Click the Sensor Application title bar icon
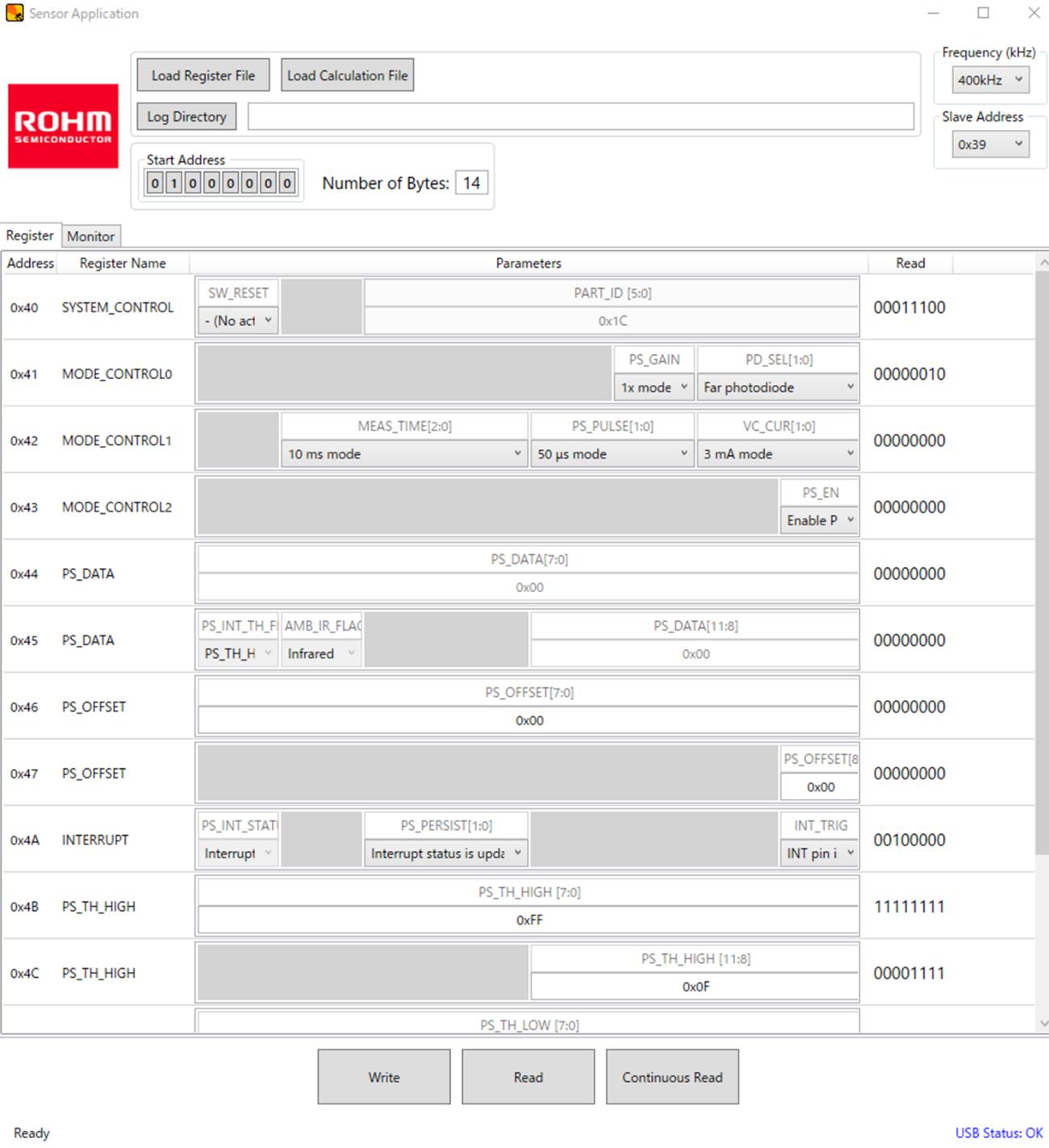The height and width of the screenshot is (1148, 1049). click(15, 13)
